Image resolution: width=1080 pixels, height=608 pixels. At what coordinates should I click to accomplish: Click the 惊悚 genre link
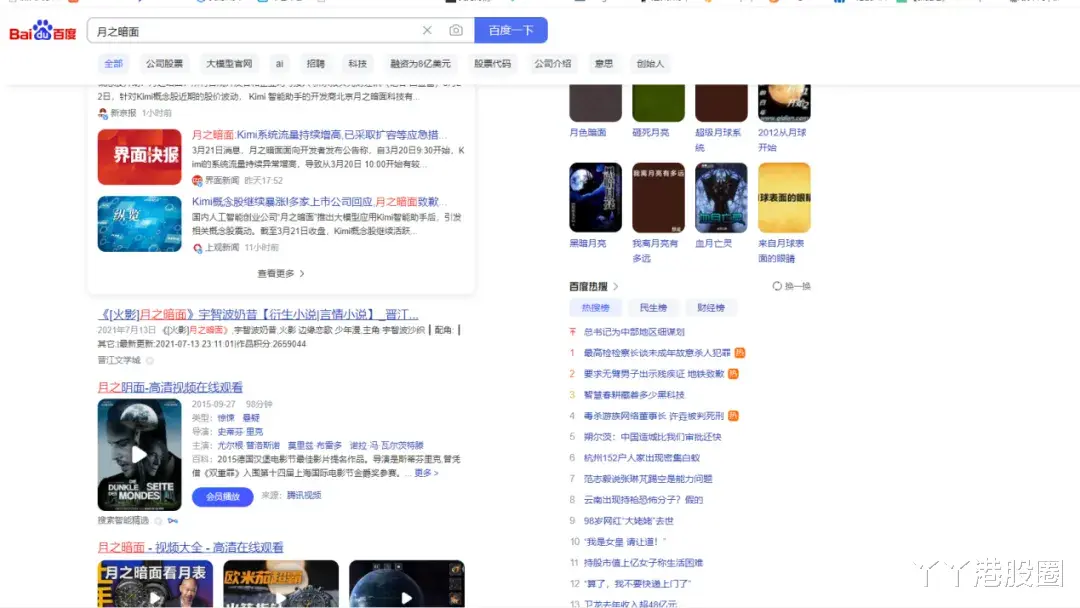(226, 418)
